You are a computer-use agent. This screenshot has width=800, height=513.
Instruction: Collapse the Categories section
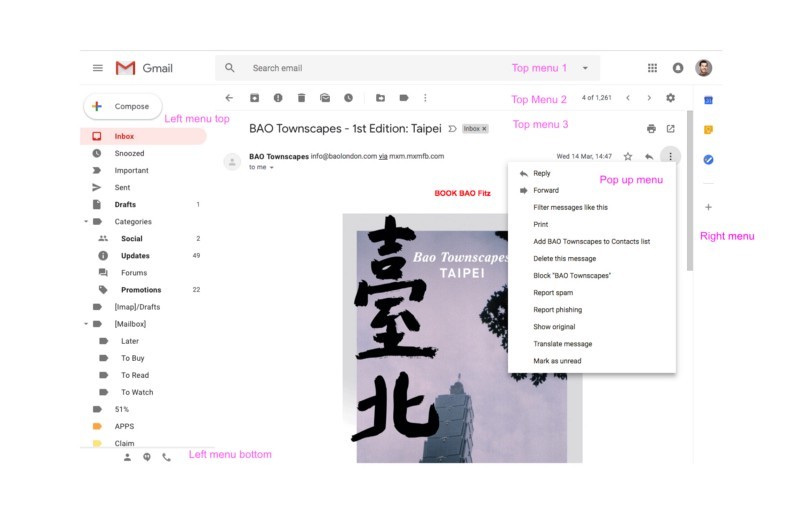86,222
